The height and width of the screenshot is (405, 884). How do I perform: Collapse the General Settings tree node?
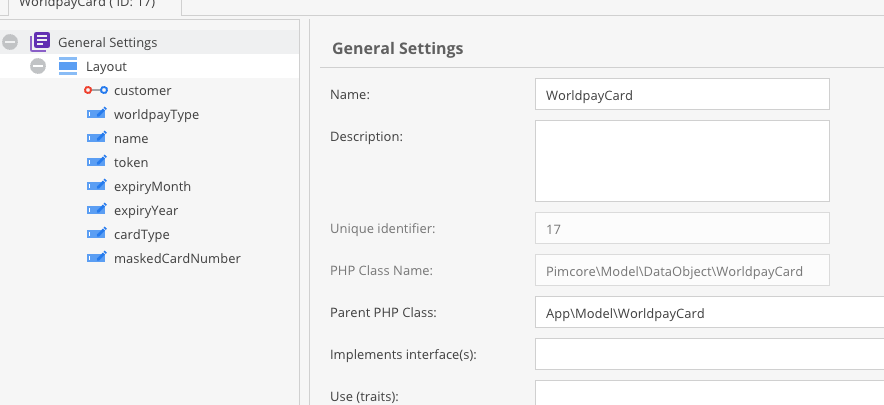[10, 42]
